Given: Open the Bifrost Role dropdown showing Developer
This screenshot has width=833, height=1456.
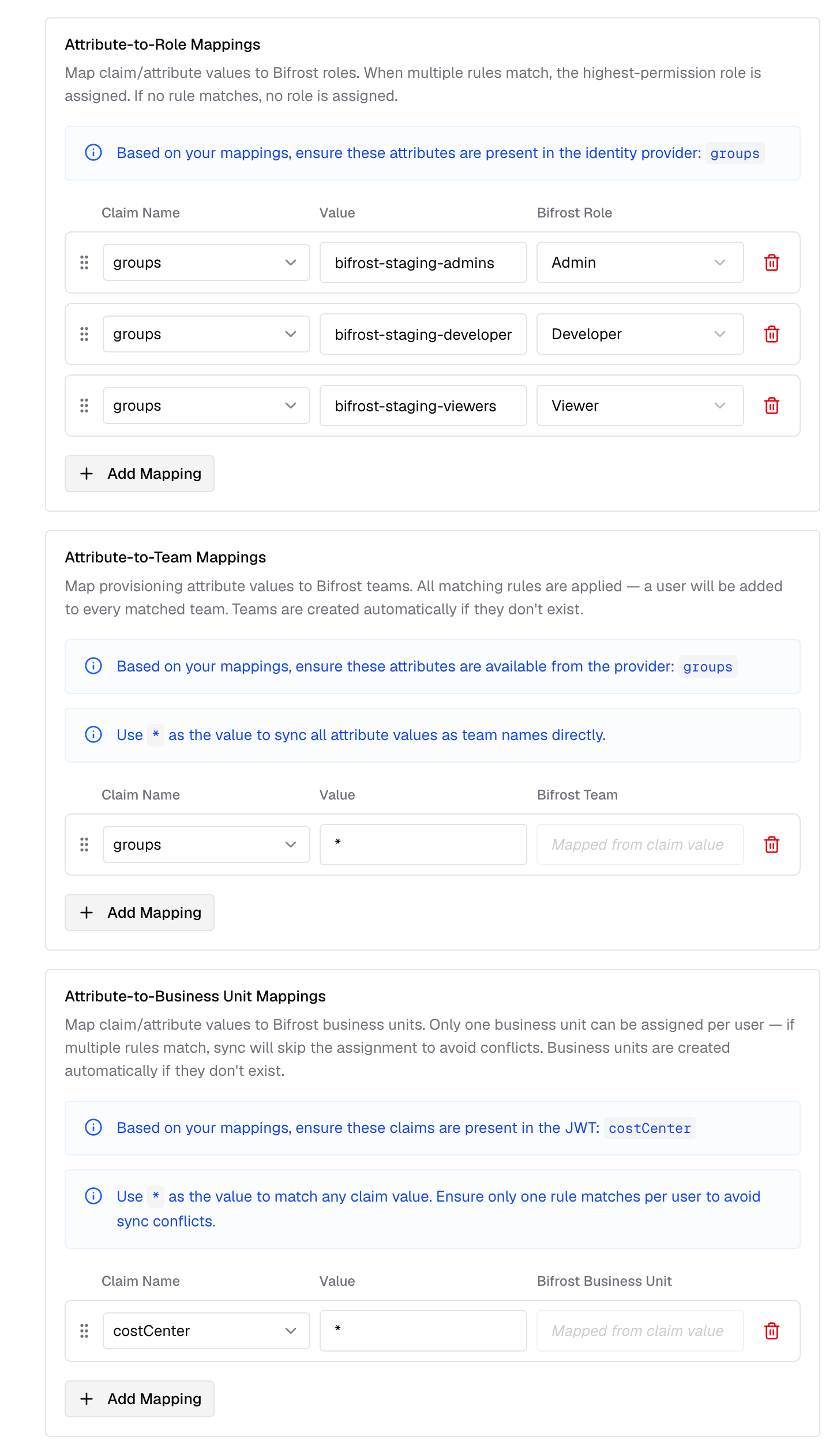Looking at the screenshot, I should 640,335.
